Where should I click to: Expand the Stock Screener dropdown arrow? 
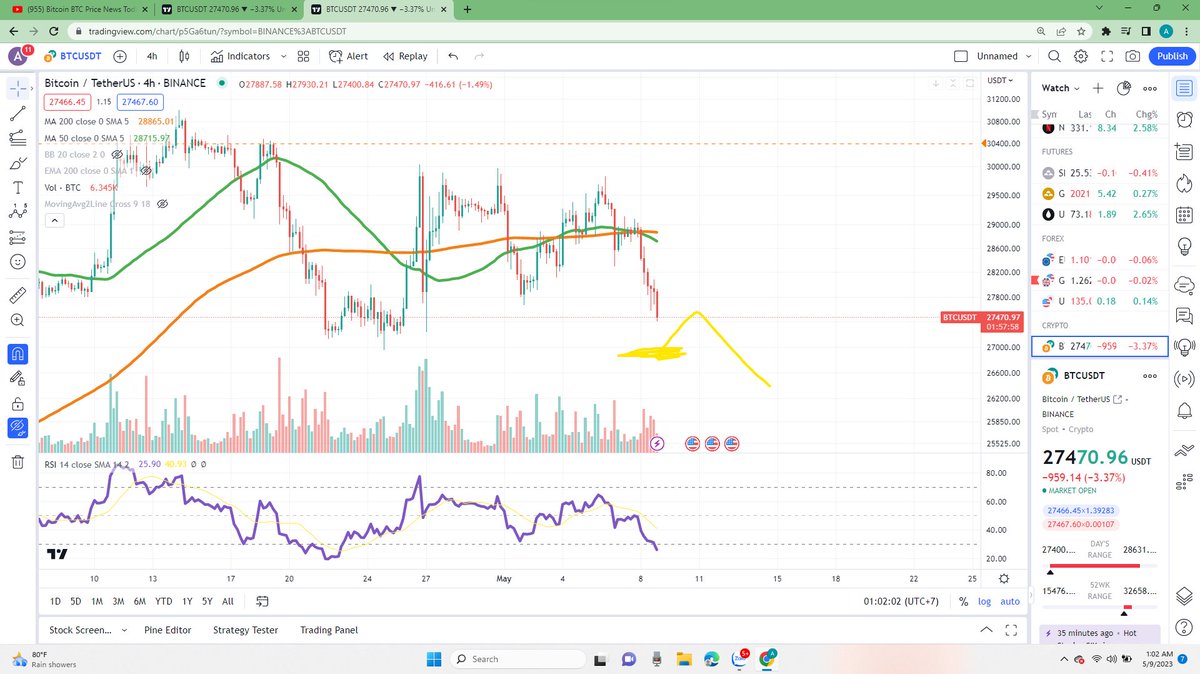124,631
